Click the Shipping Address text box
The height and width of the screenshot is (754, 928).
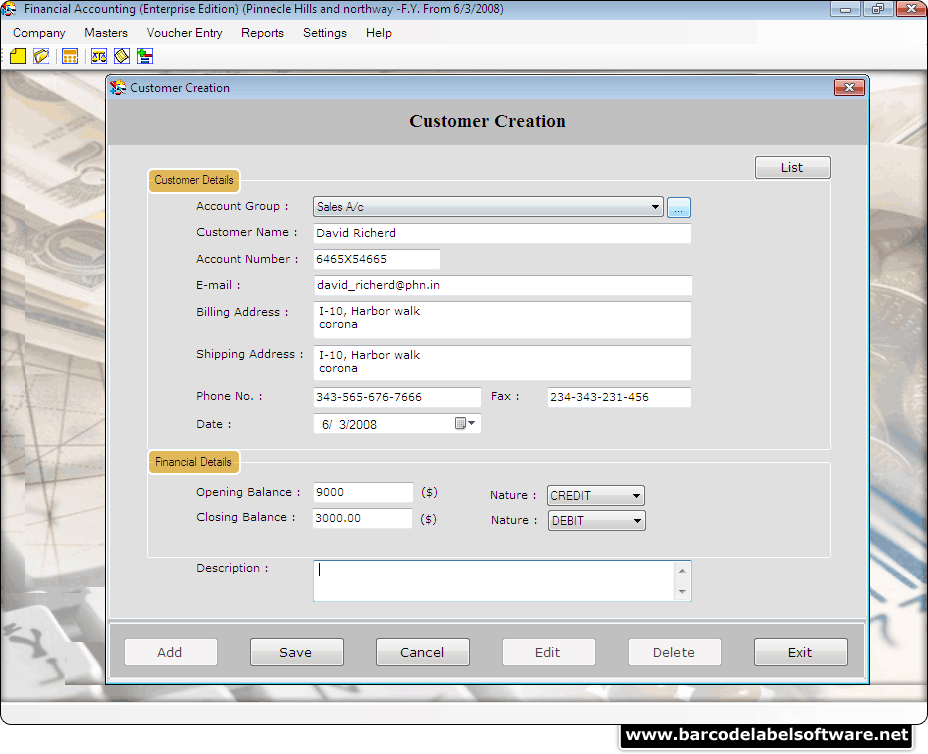click(502, 363)
